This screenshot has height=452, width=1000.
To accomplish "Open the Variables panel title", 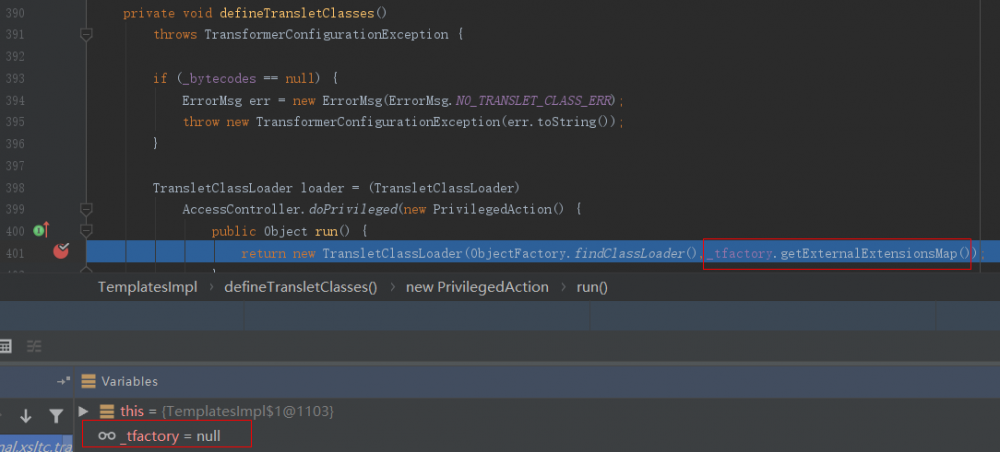I will click(129, 381).
